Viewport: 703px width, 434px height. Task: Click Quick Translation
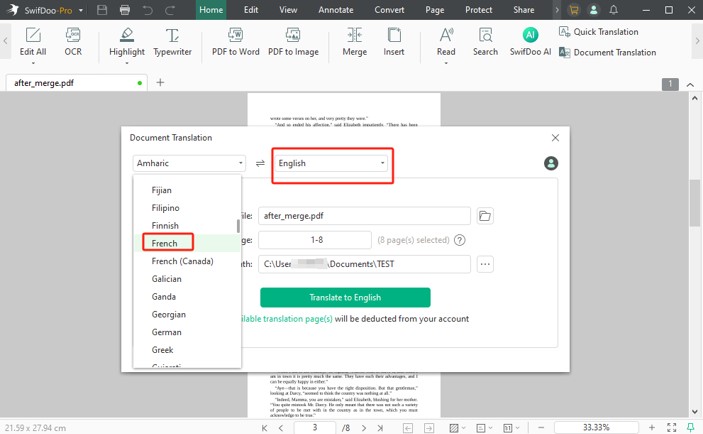(x=599, y=31)
